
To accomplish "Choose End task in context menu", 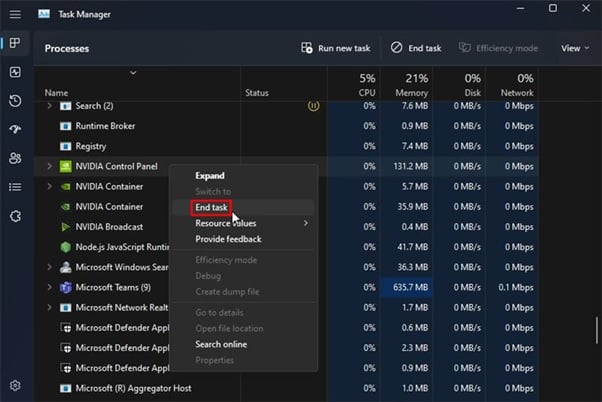I will click(211, 207).
